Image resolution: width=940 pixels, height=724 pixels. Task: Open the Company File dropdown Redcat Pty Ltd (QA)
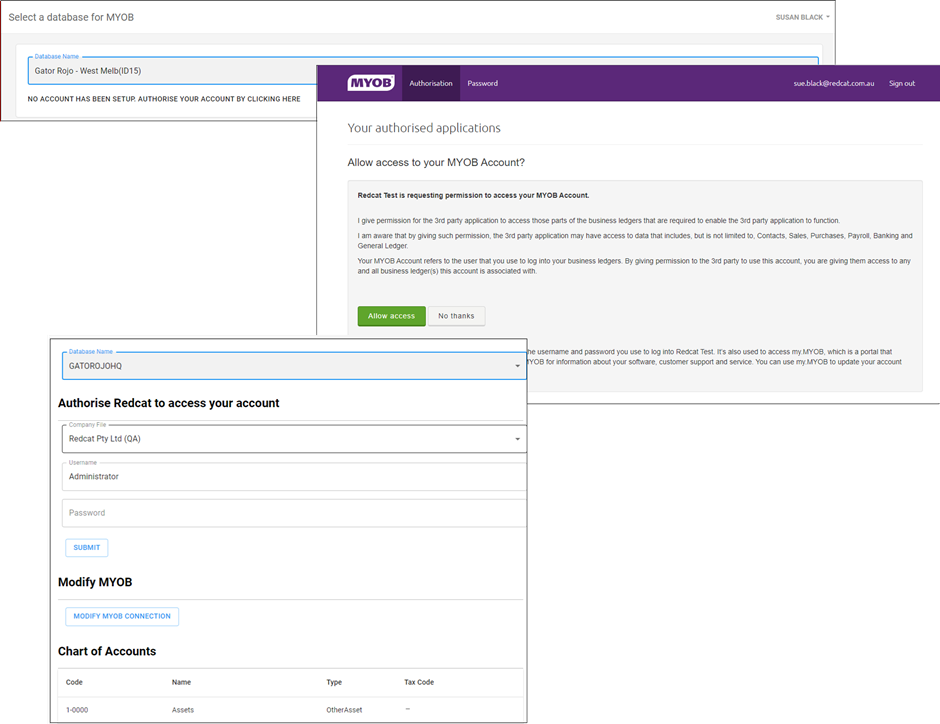[x=294, y=439]
